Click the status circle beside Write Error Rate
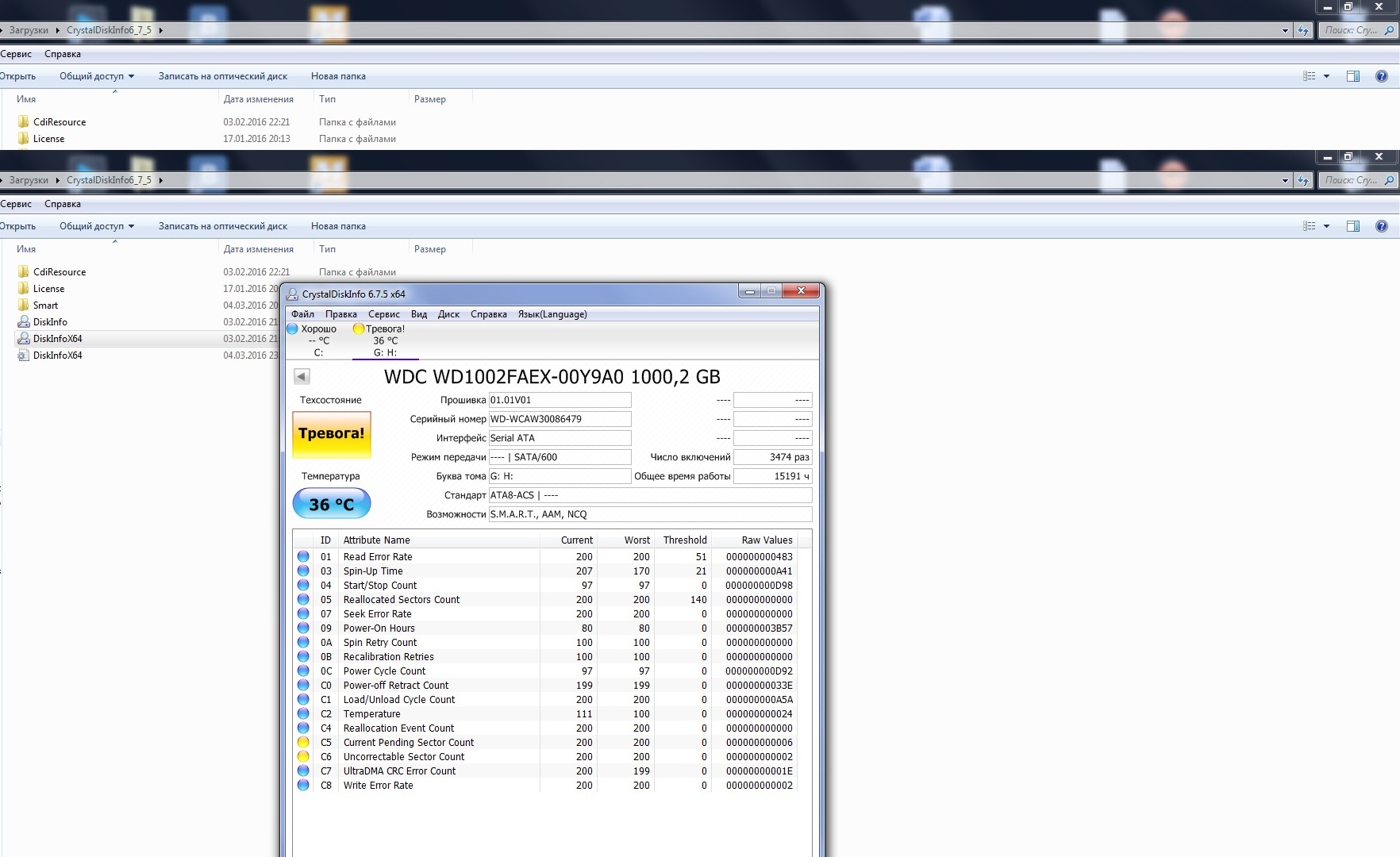 coord(303,785)
